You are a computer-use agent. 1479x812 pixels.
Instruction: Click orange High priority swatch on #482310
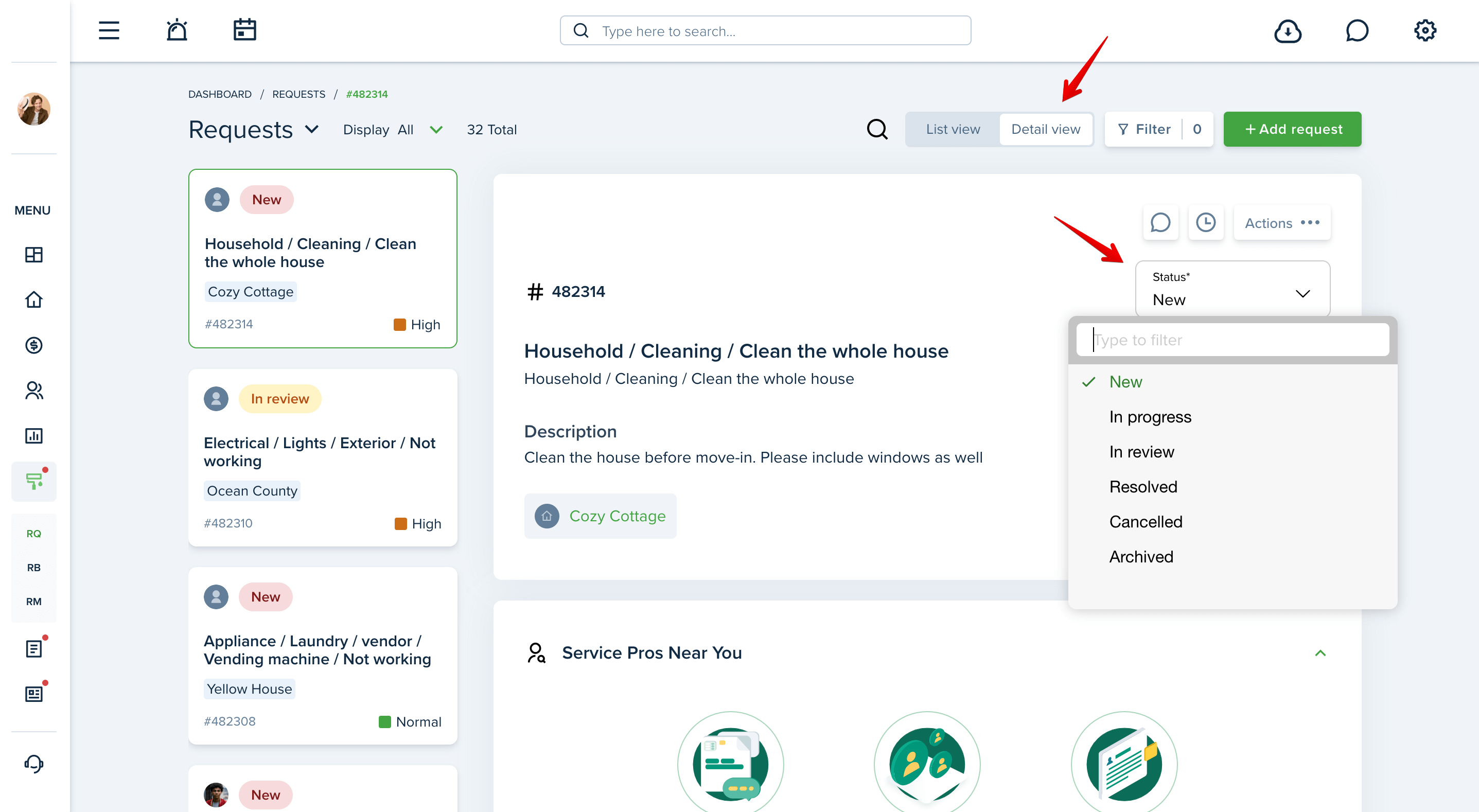click(401, 524)
